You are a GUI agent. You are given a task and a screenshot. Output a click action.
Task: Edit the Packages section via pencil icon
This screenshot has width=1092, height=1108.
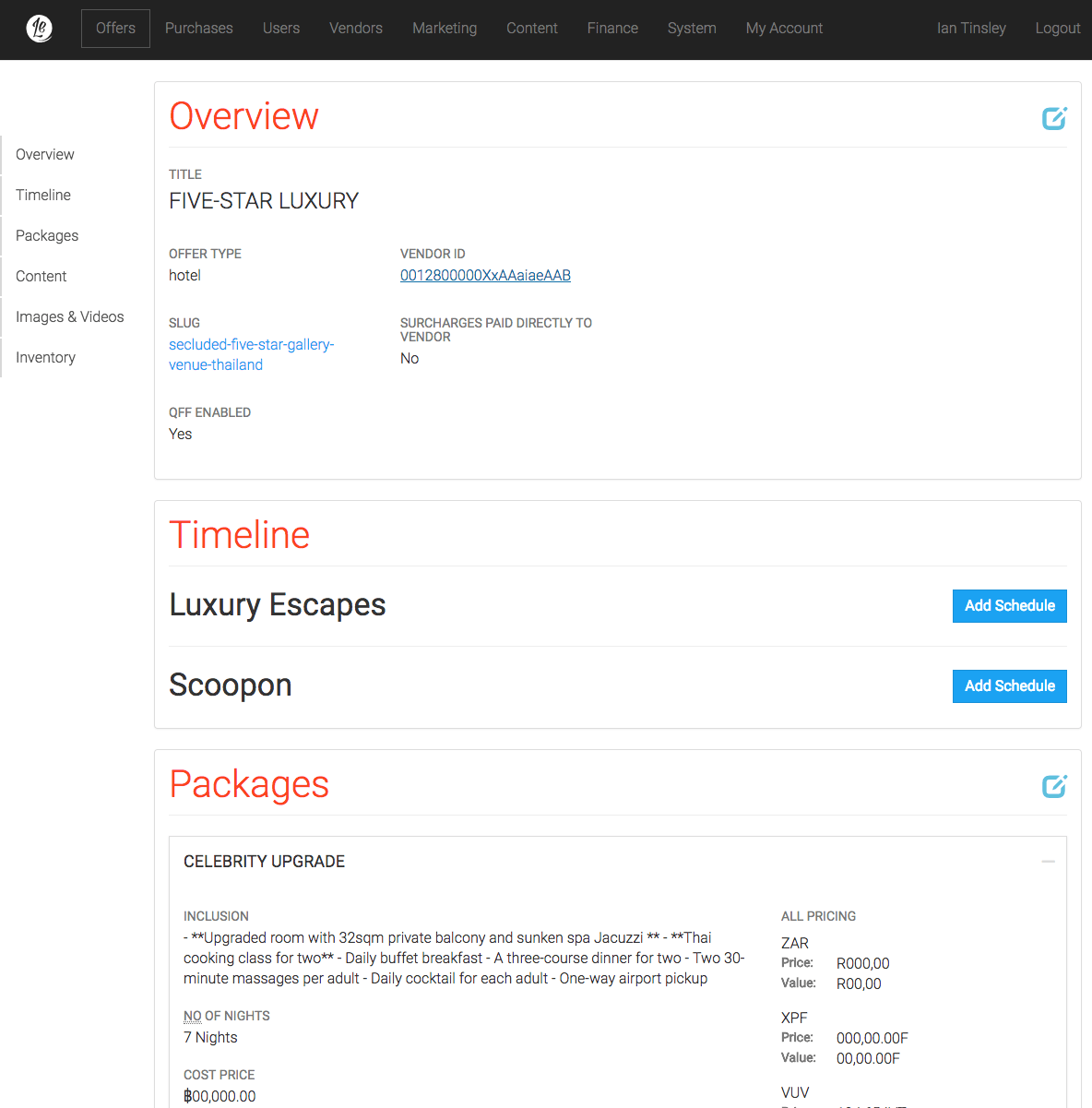coord(1053,786)
